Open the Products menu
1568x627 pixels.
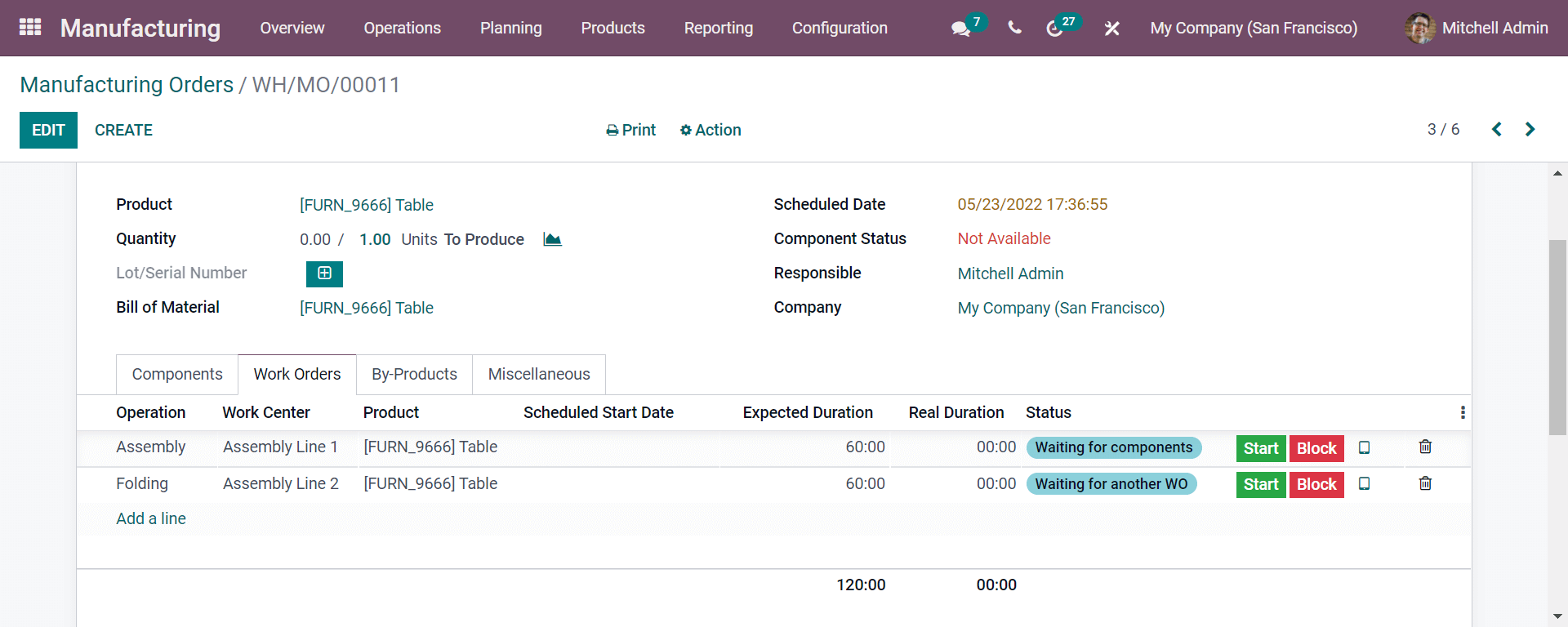613,28
